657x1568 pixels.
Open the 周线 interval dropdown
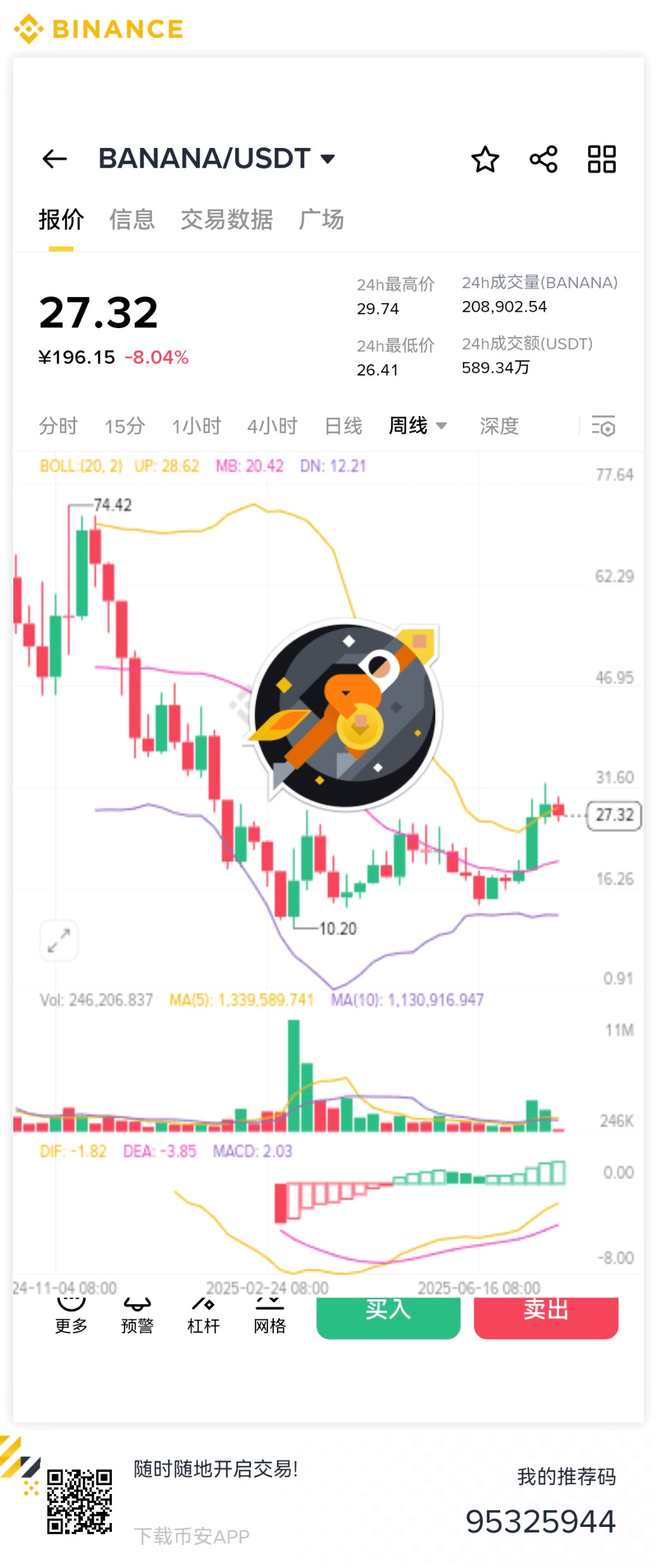click(x=417, y=426)
